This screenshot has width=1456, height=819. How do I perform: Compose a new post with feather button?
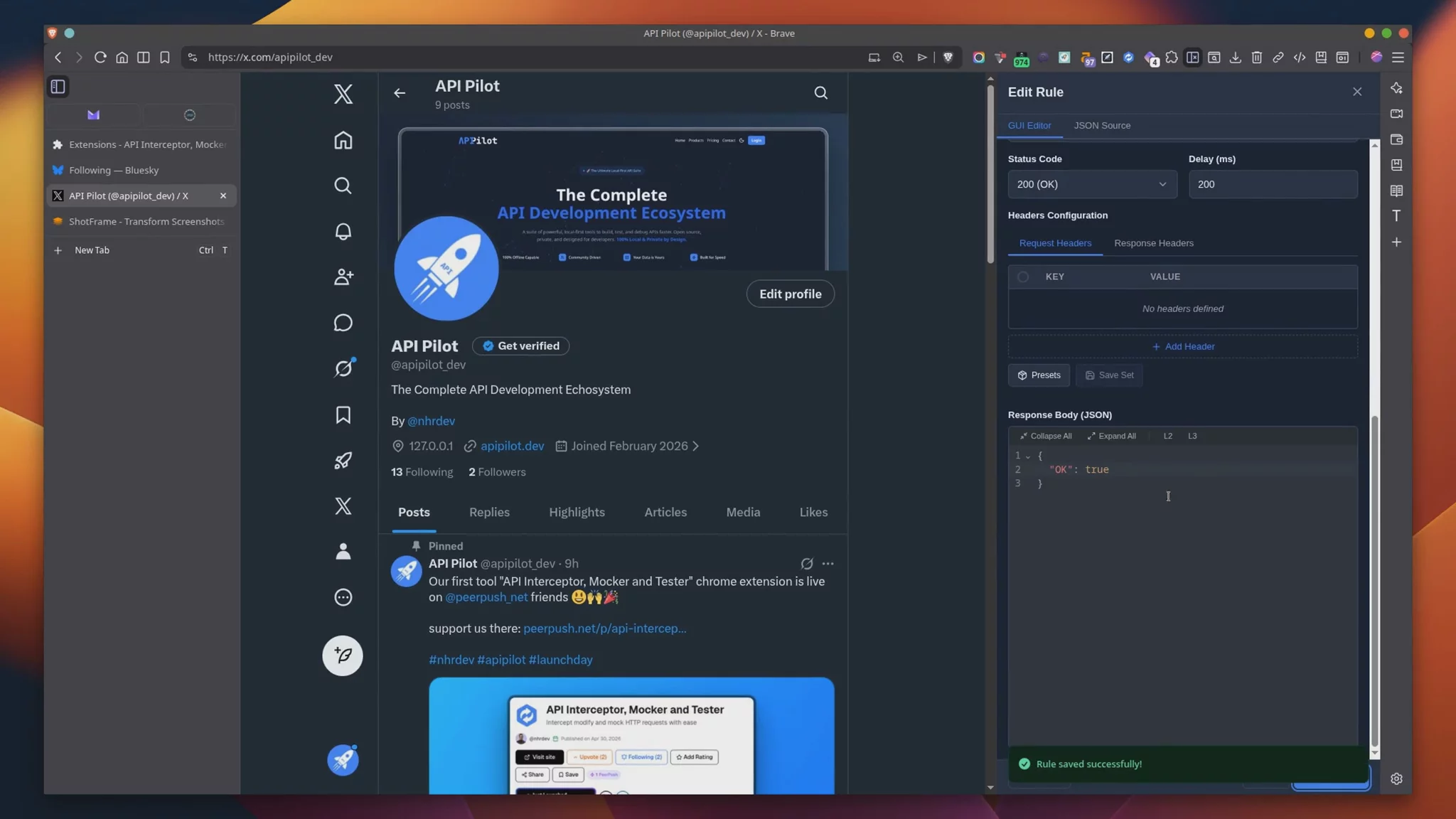click(x=343, y=655)
